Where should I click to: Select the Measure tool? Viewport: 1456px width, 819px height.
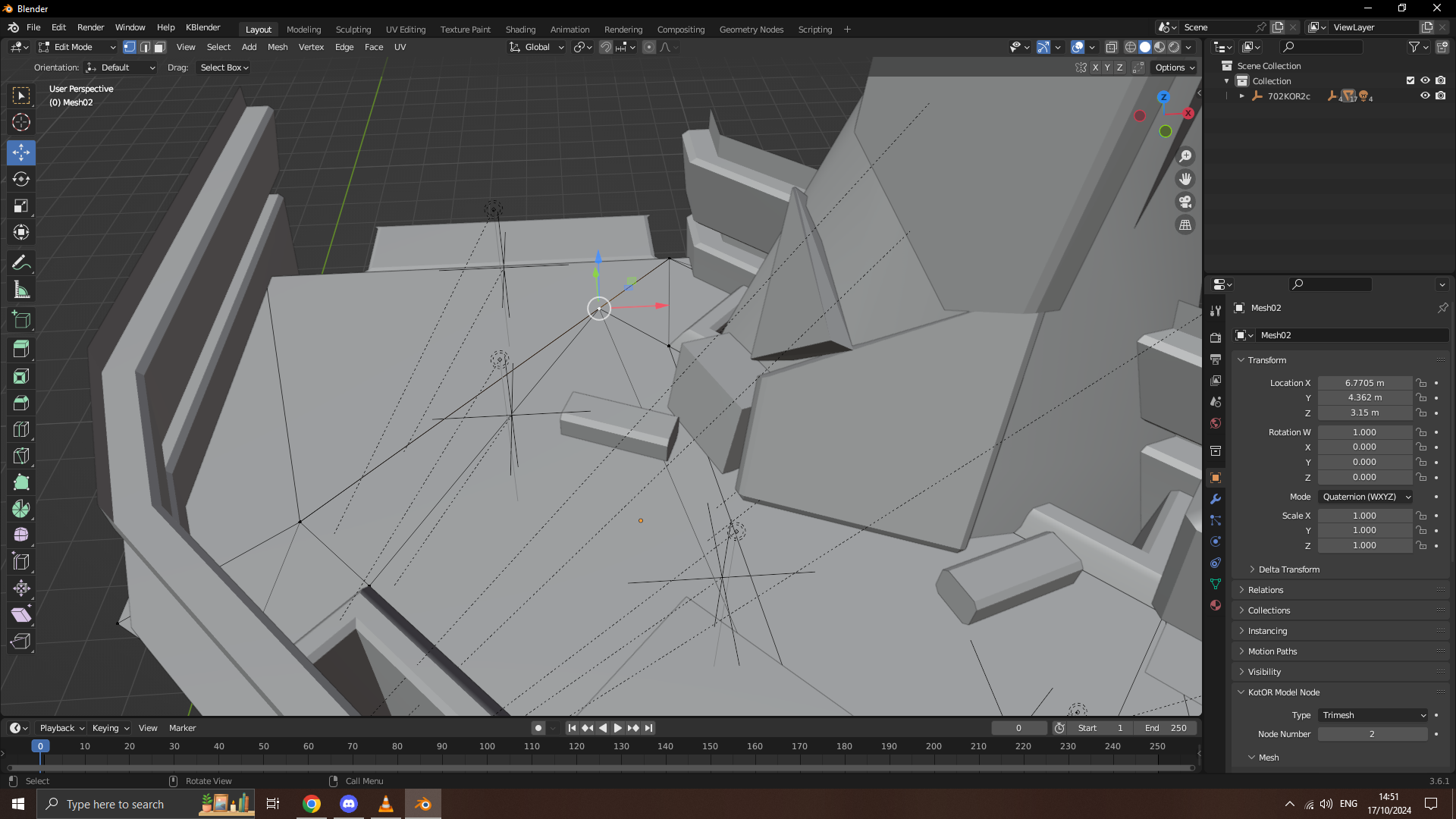point(21,290)
